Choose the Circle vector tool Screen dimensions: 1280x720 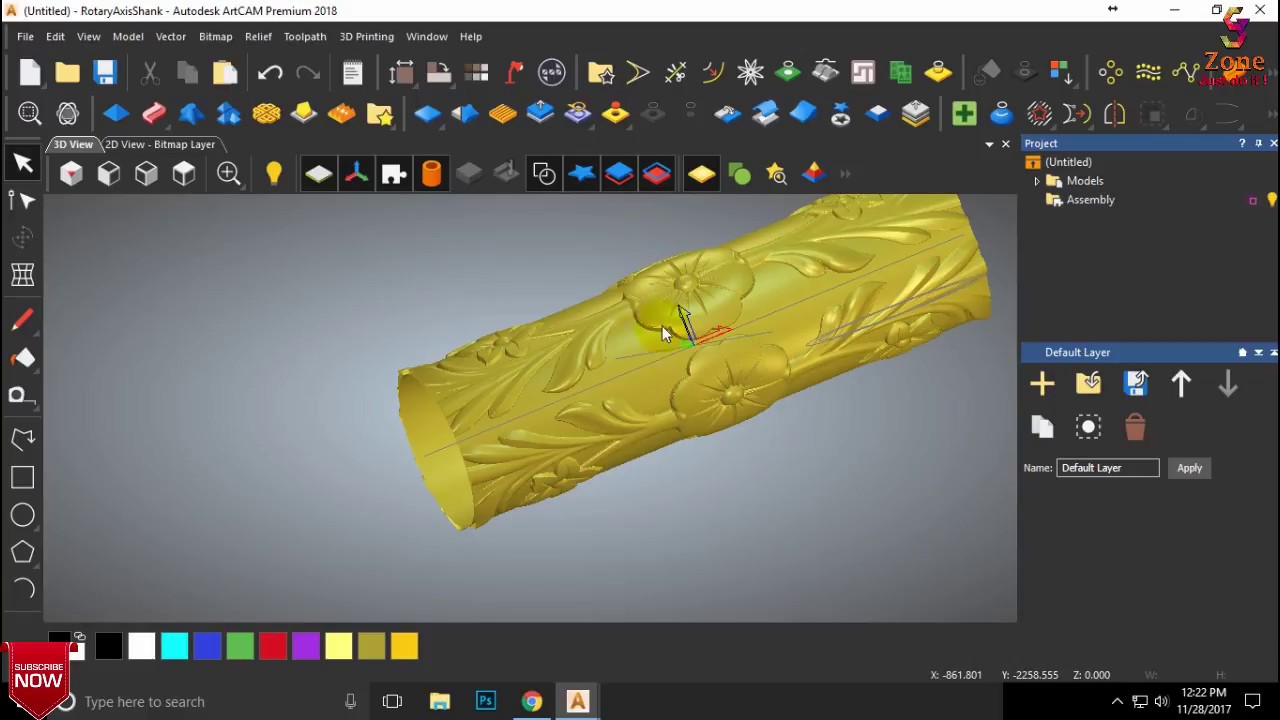(x=22, y=515)
